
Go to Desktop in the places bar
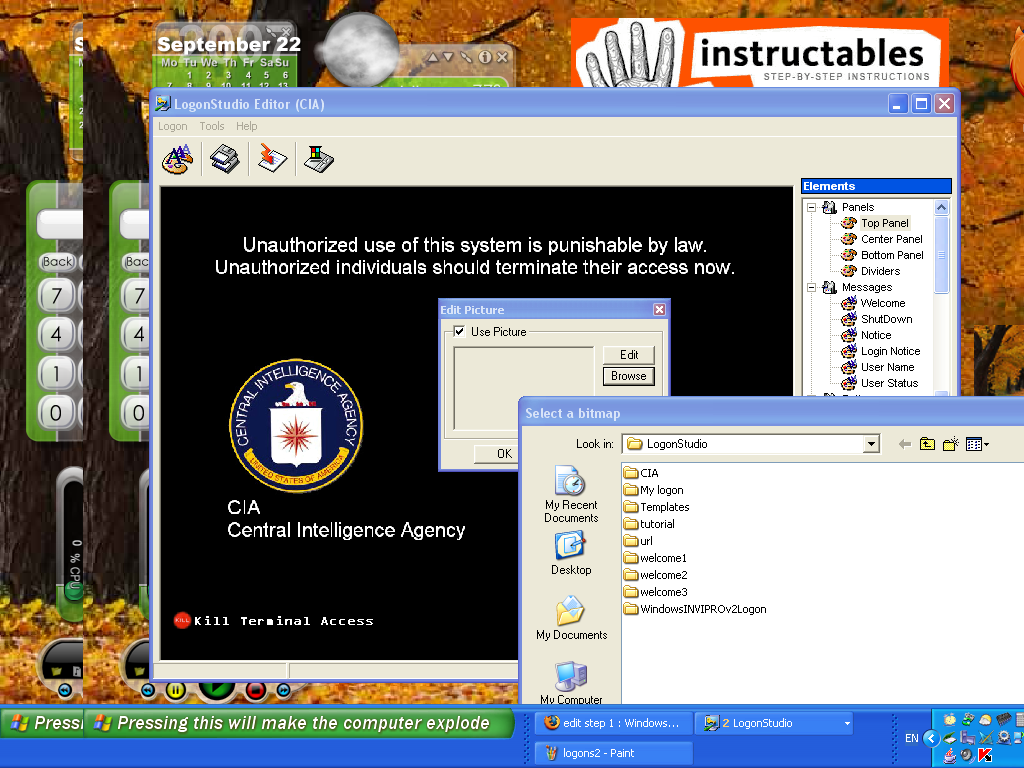571,554
